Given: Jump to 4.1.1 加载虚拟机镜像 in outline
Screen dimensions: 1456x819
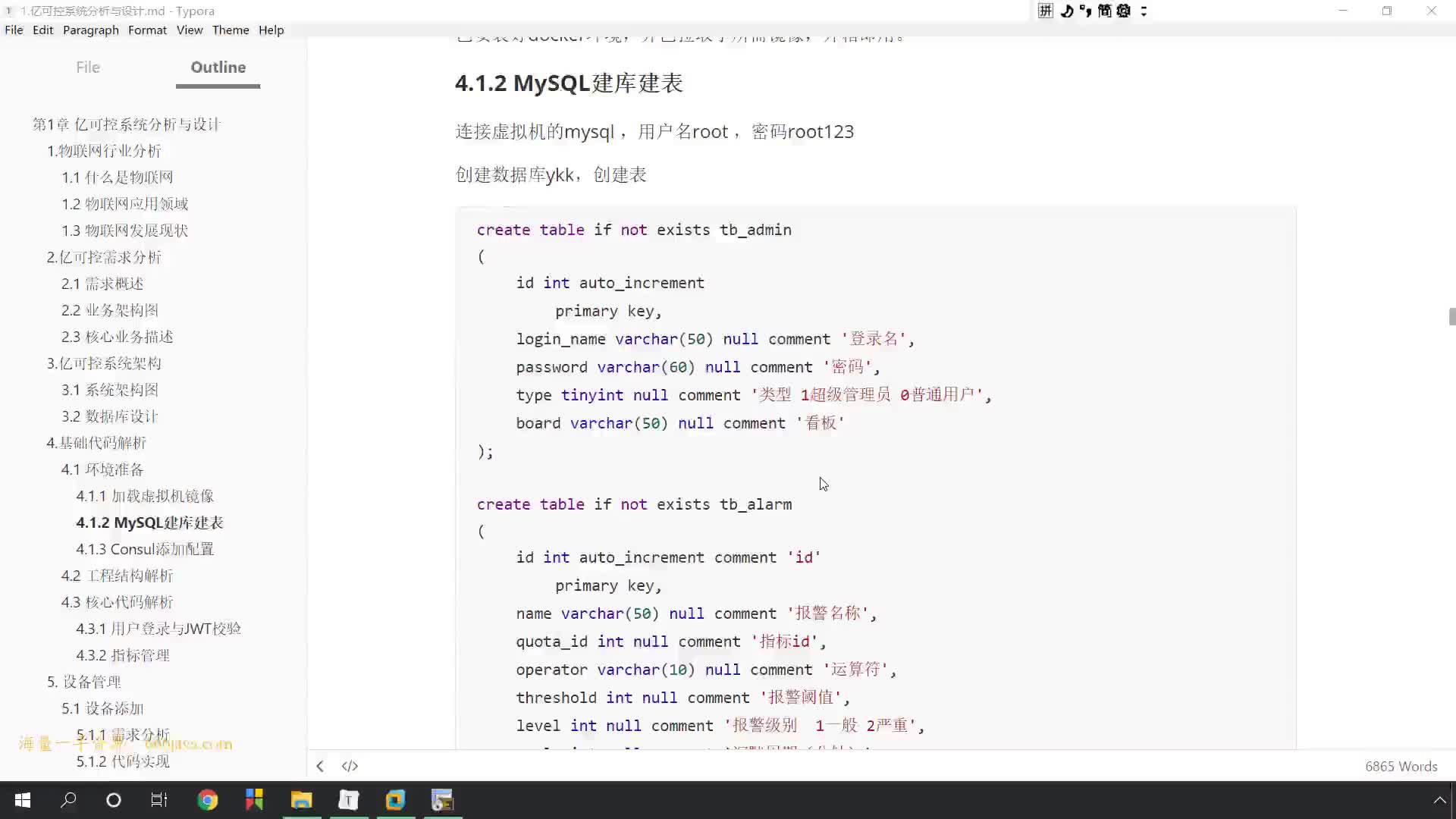Looking at the screenshot, I should pyautogui.click(x=145, y=496).
